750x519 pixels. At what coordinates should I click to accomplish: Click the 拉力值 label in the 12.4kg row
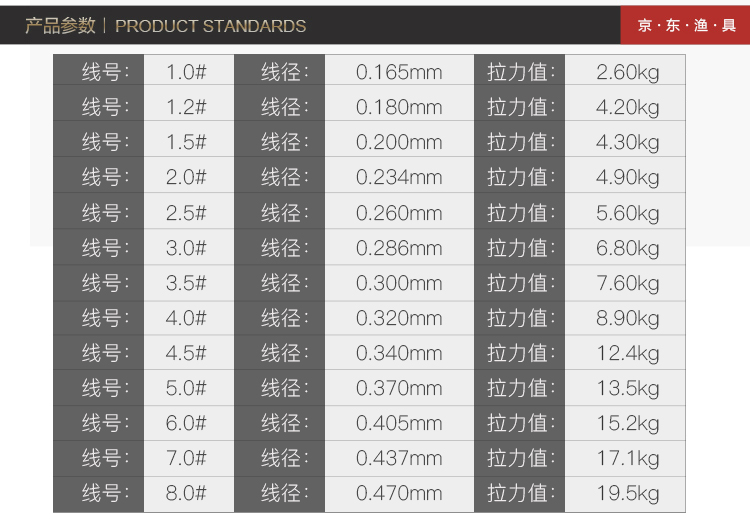click(x=521, y=353)
